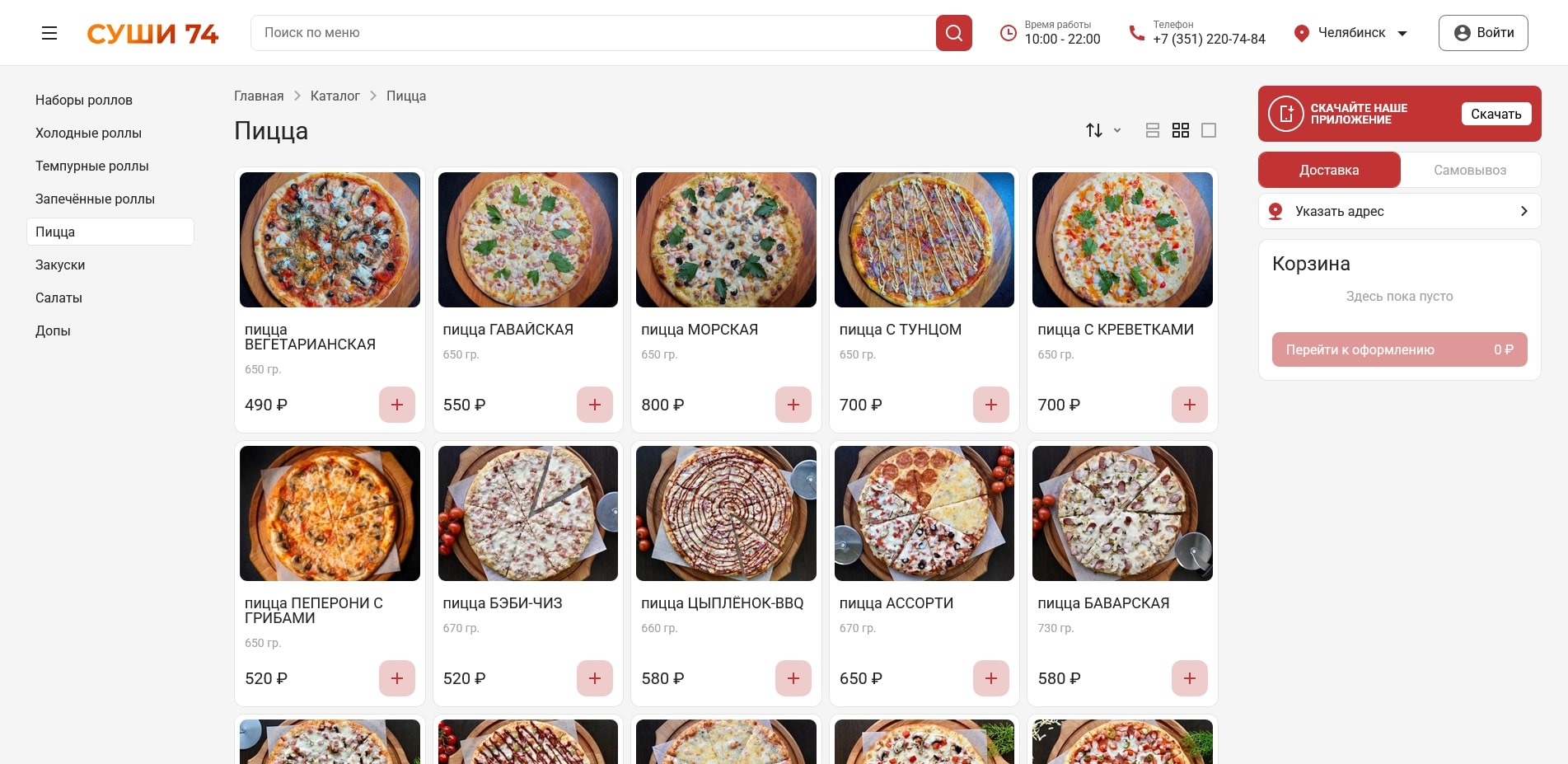Add пицца БАВАРСКАЯ to cart with plus

pos(1189,678)
